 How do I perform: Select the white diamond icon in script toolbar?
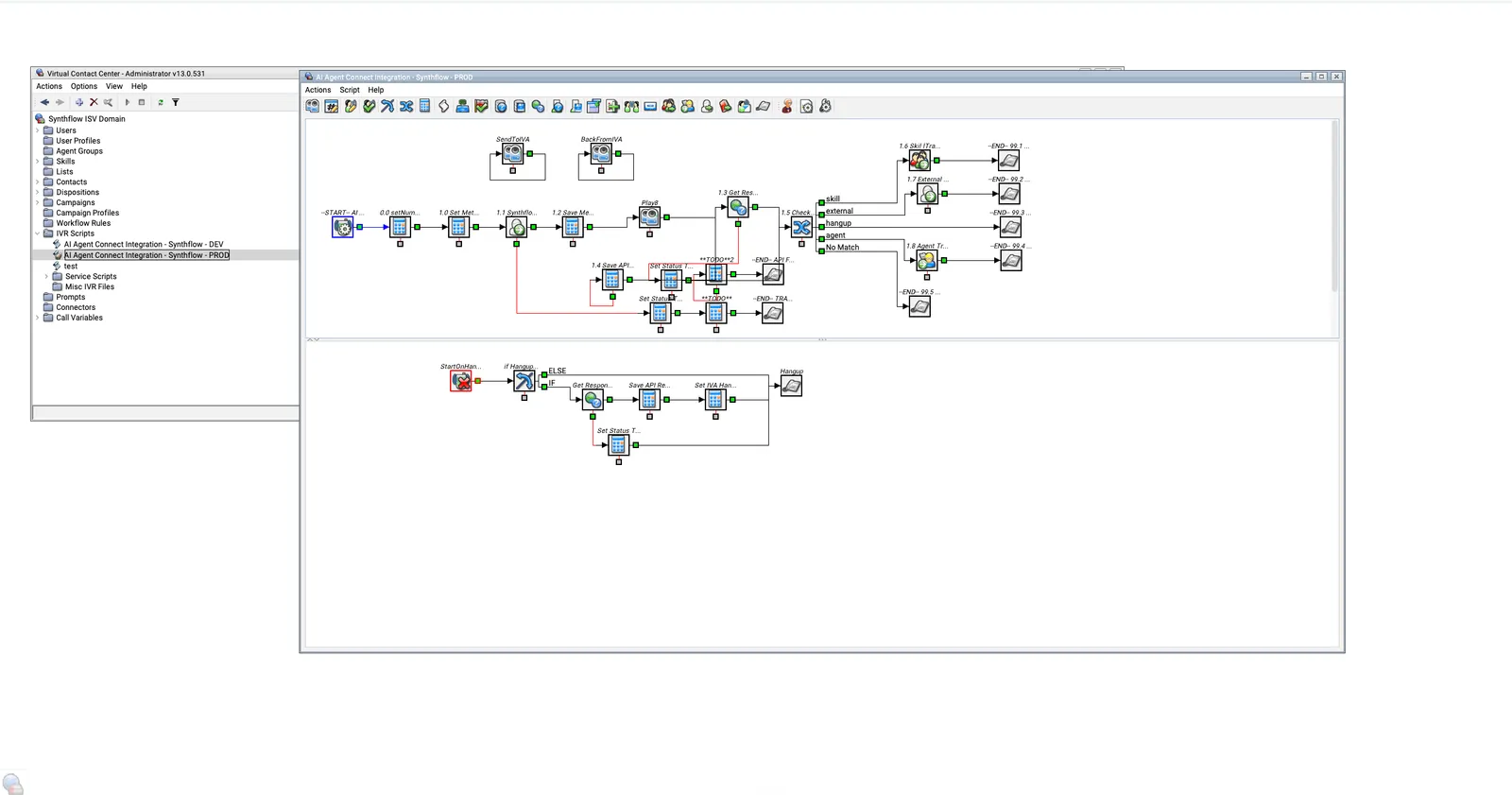pos(444,106)
